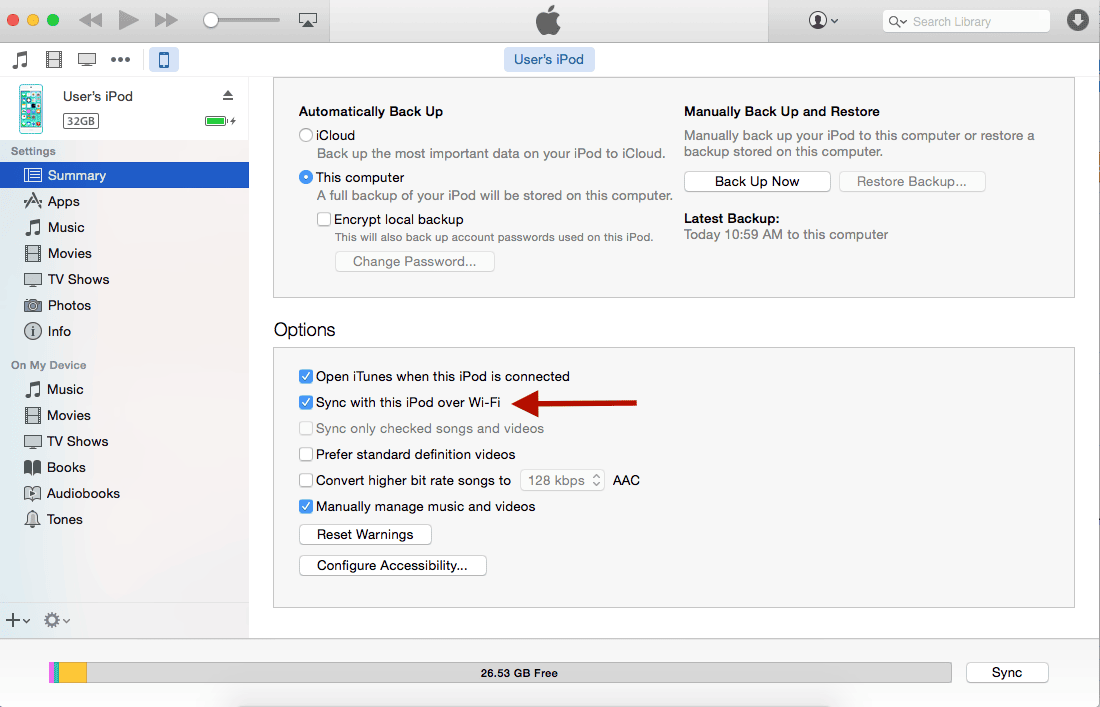Select Summary in Settings sidebar
Image resolution: width=1100 pixels, height=707 pixels.
(x=124, y=175)
